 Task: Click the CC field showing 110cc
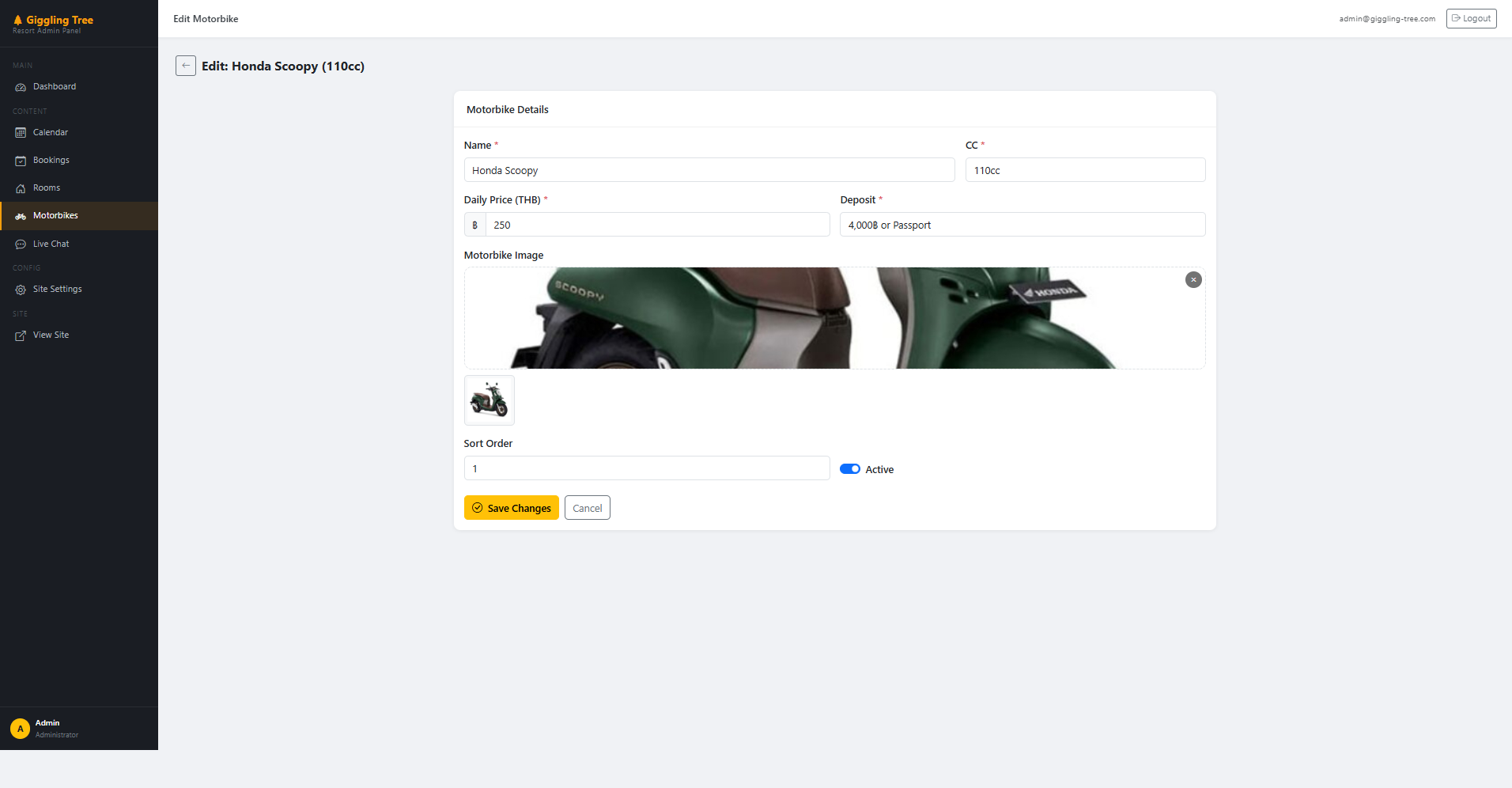pyautogui.click(x=1086, y=170)
